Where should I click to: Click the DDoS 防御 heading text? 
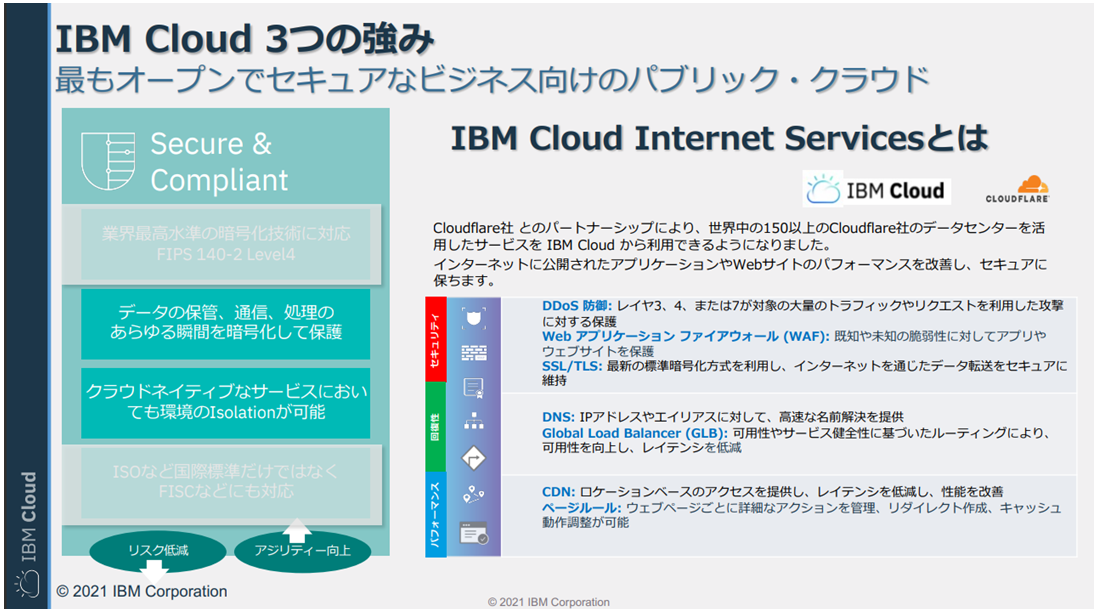[x=577, y=306]
